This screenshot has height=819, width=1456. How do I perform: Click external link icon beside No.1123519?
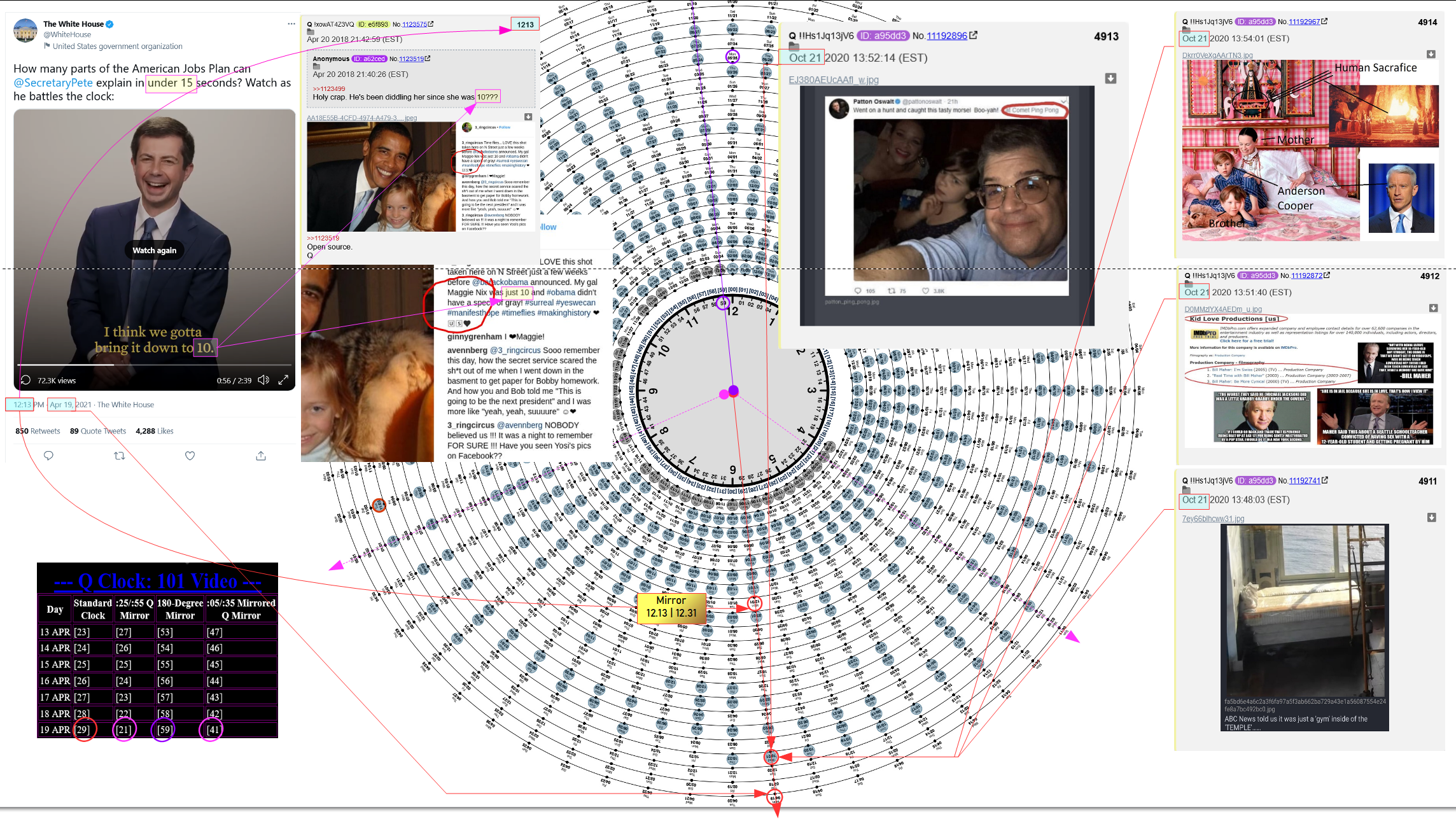click(x=428, y=59)
